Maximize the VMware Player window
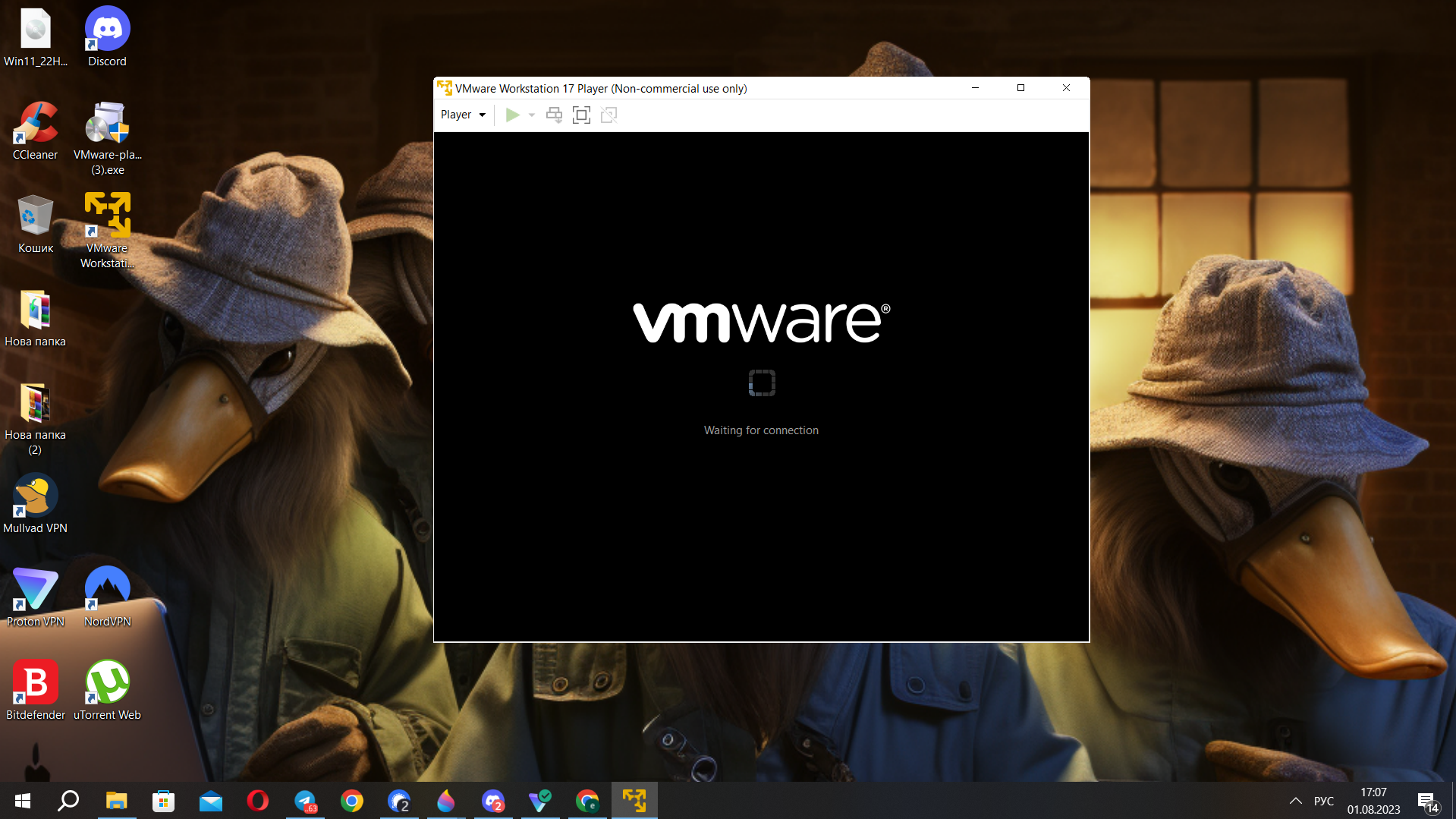The image size is (1456, 819). click(x=1020, y=88)
